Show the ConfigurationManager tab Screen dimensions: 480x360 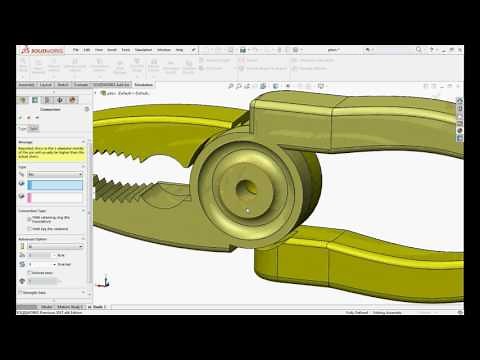click(47, 100)
